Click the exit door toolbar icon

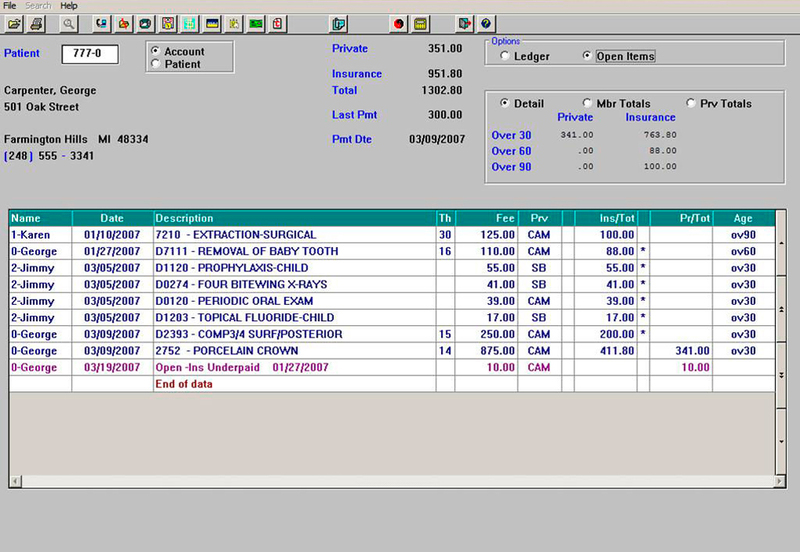click(x=464, y=24)
